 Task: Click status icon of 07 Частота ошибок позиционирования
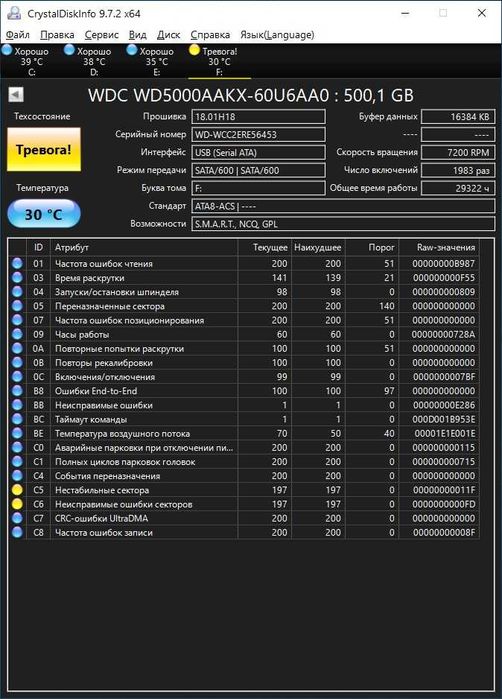click(x=17, y=320)
